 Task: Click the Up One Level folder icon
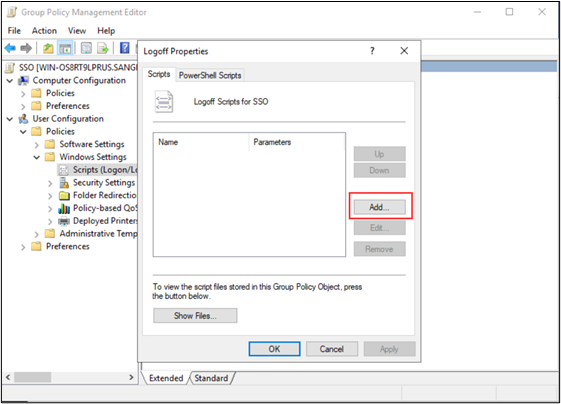point(48,48)
